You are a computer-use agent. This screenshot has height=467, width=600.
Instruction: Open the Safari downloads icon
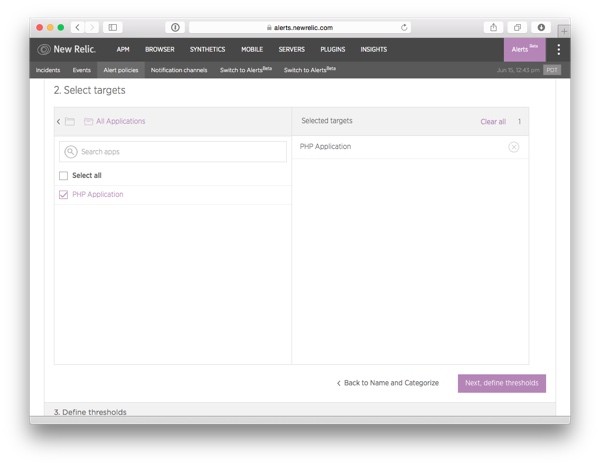click(541, 27)
